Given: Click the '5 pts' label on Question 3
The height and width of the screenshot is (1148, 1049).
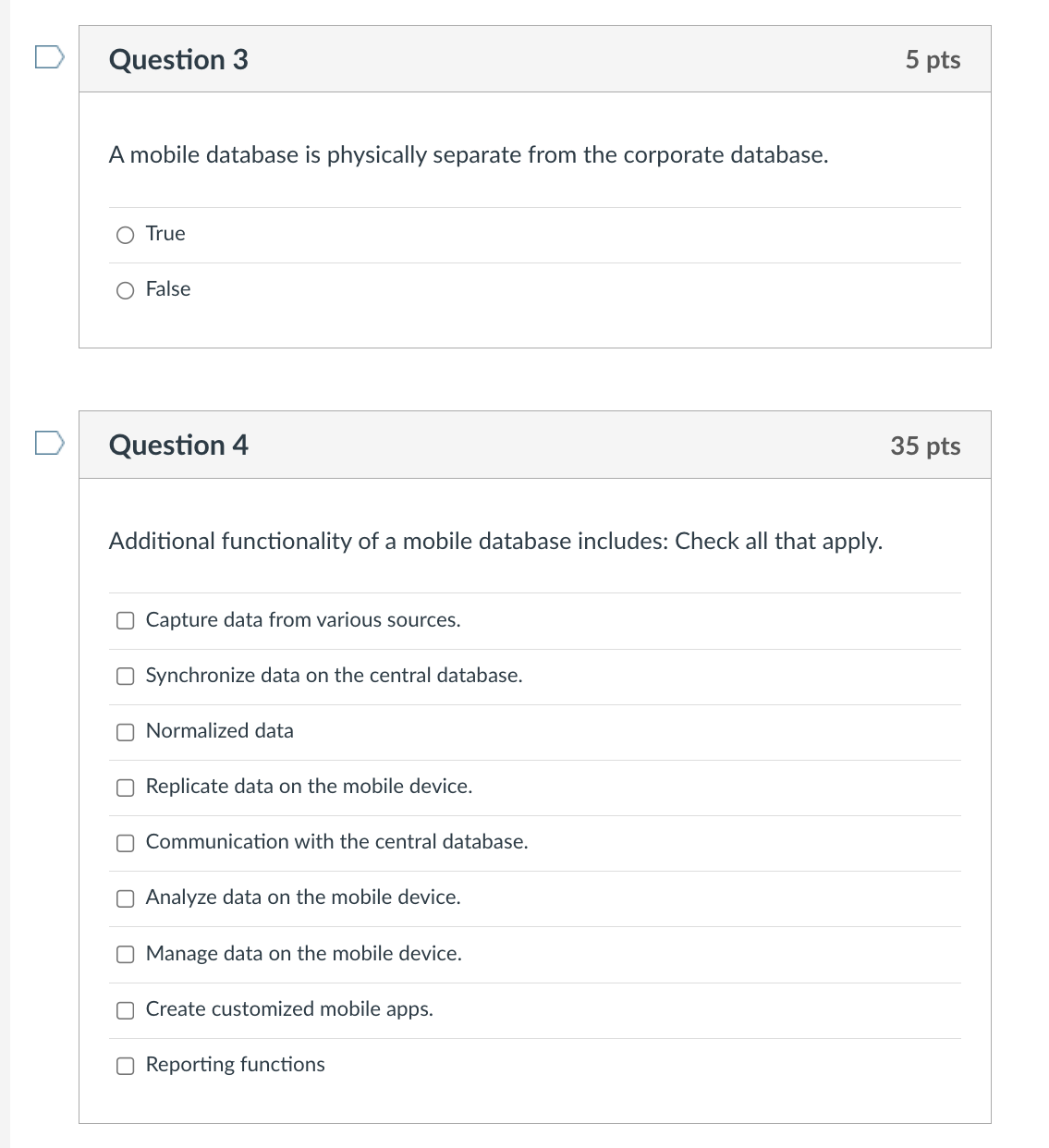Looking at the screenshot, I should tap(933, 59).
